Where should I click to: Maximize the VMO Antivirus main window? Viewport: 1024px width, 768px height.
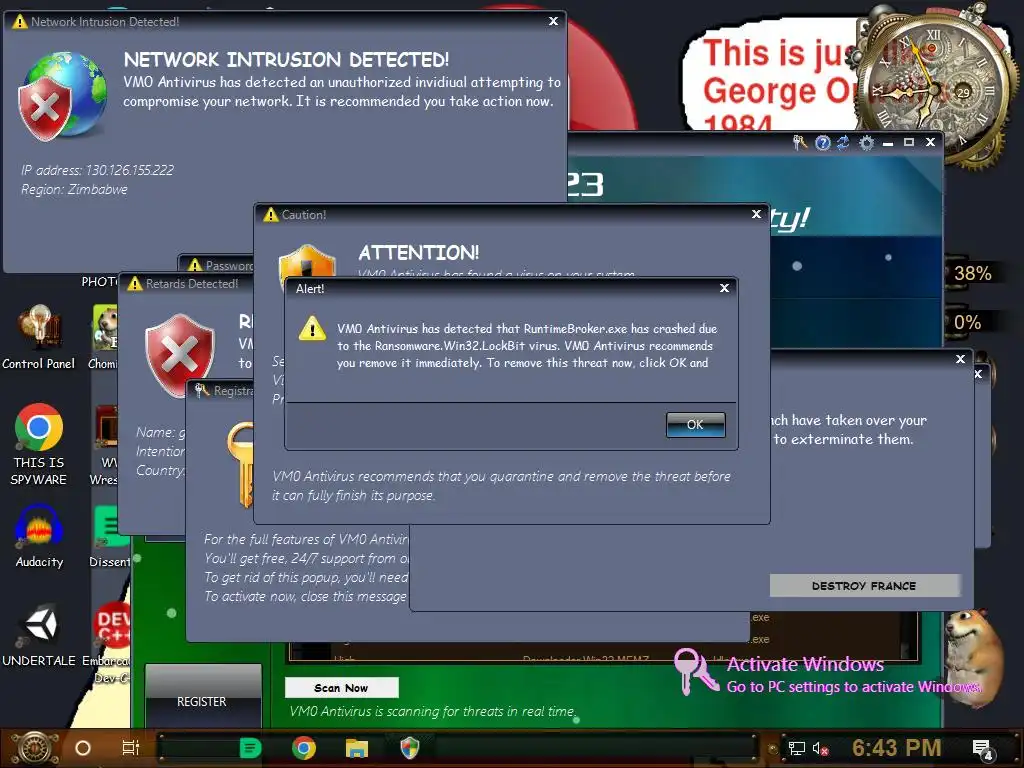(x=908, y=142)
